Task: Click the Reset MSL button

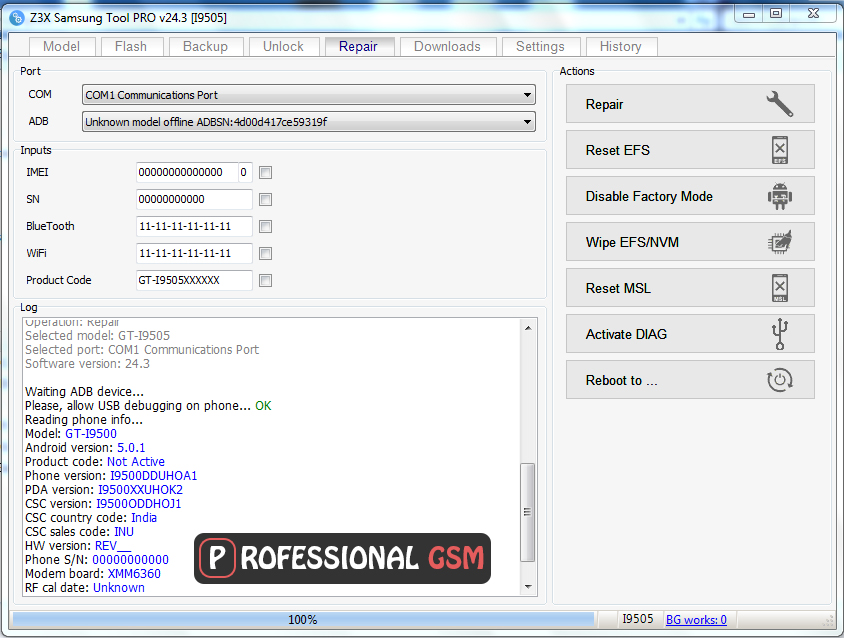Action: click(690, 288)
